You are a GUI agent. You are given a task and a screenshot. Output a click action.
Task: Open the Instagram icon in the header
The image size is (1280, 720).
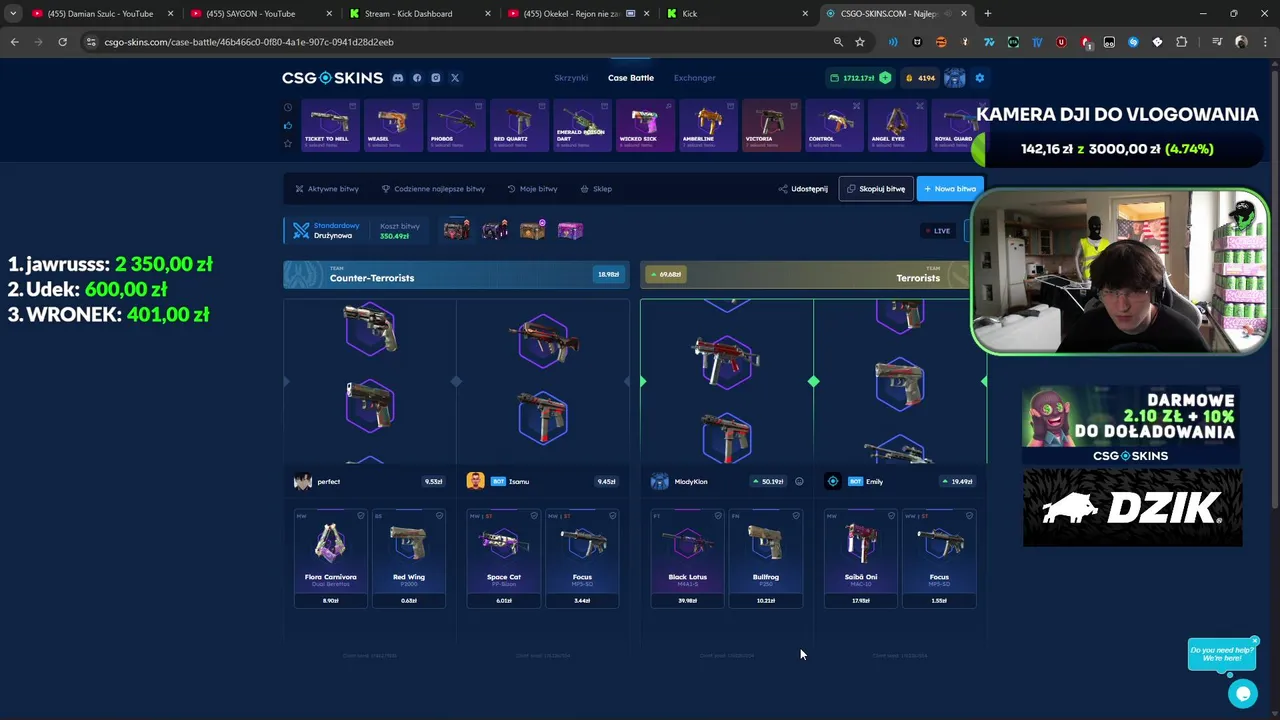[436, 78]
